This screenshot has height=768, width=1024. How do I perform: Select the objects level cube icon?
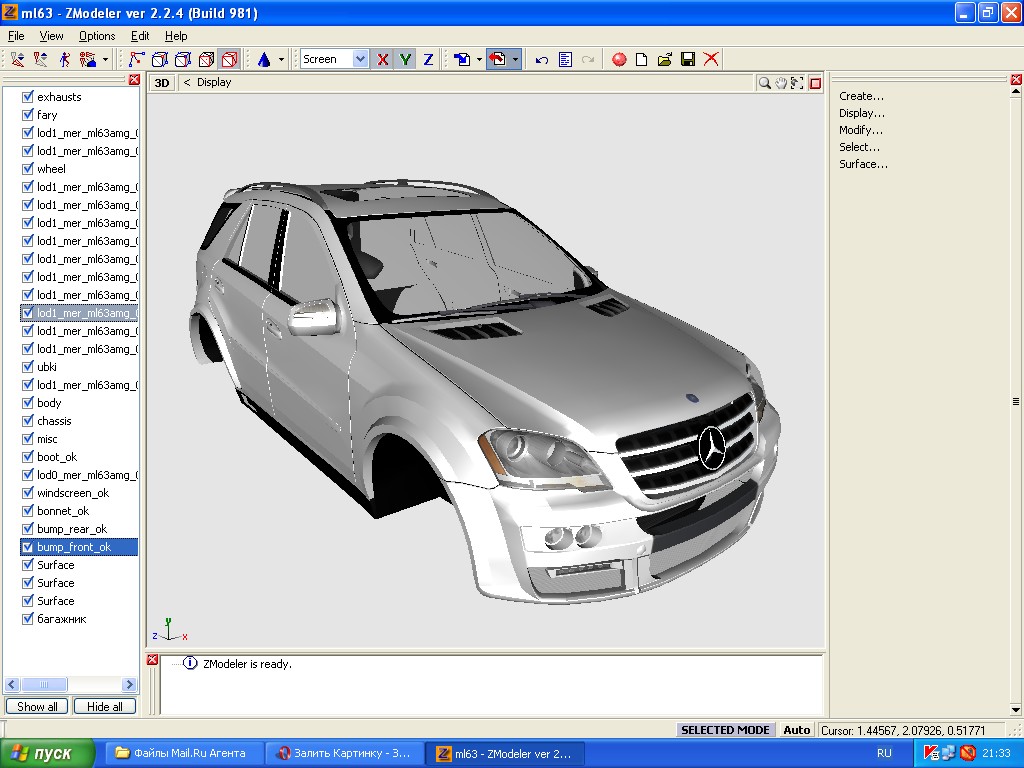coord(206,59)
